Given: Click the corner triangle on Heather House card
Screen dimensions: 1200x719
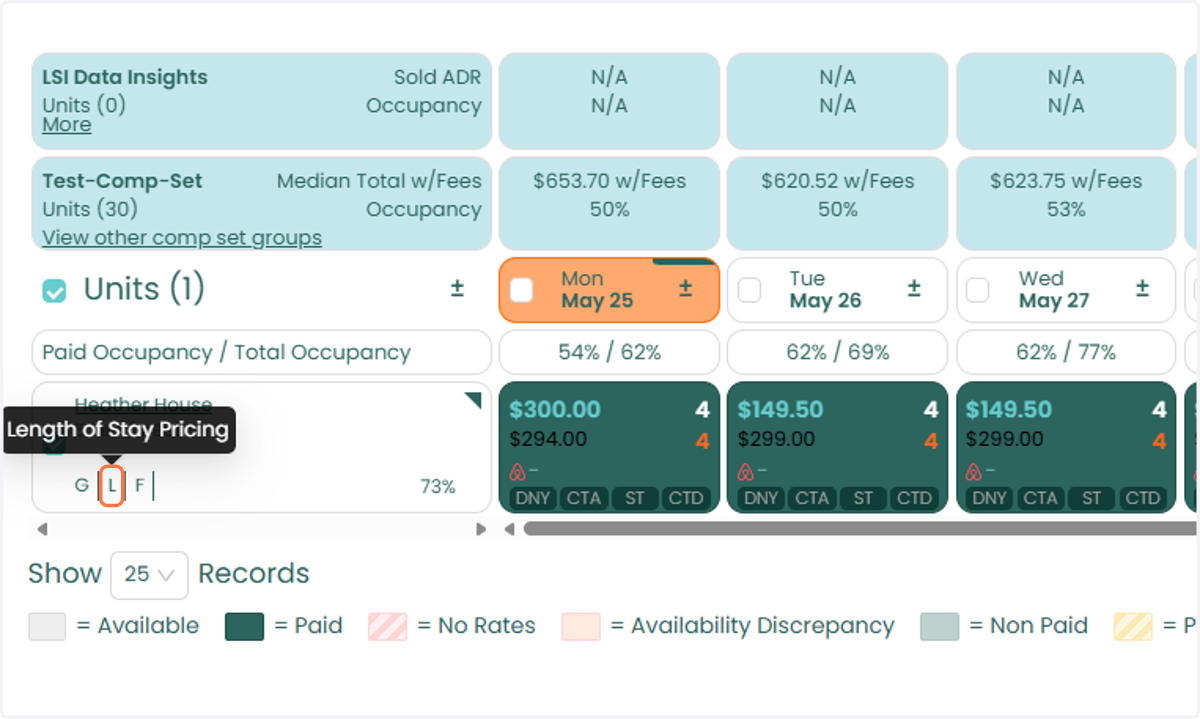Looking at the screenshot, I should (473, 400).
